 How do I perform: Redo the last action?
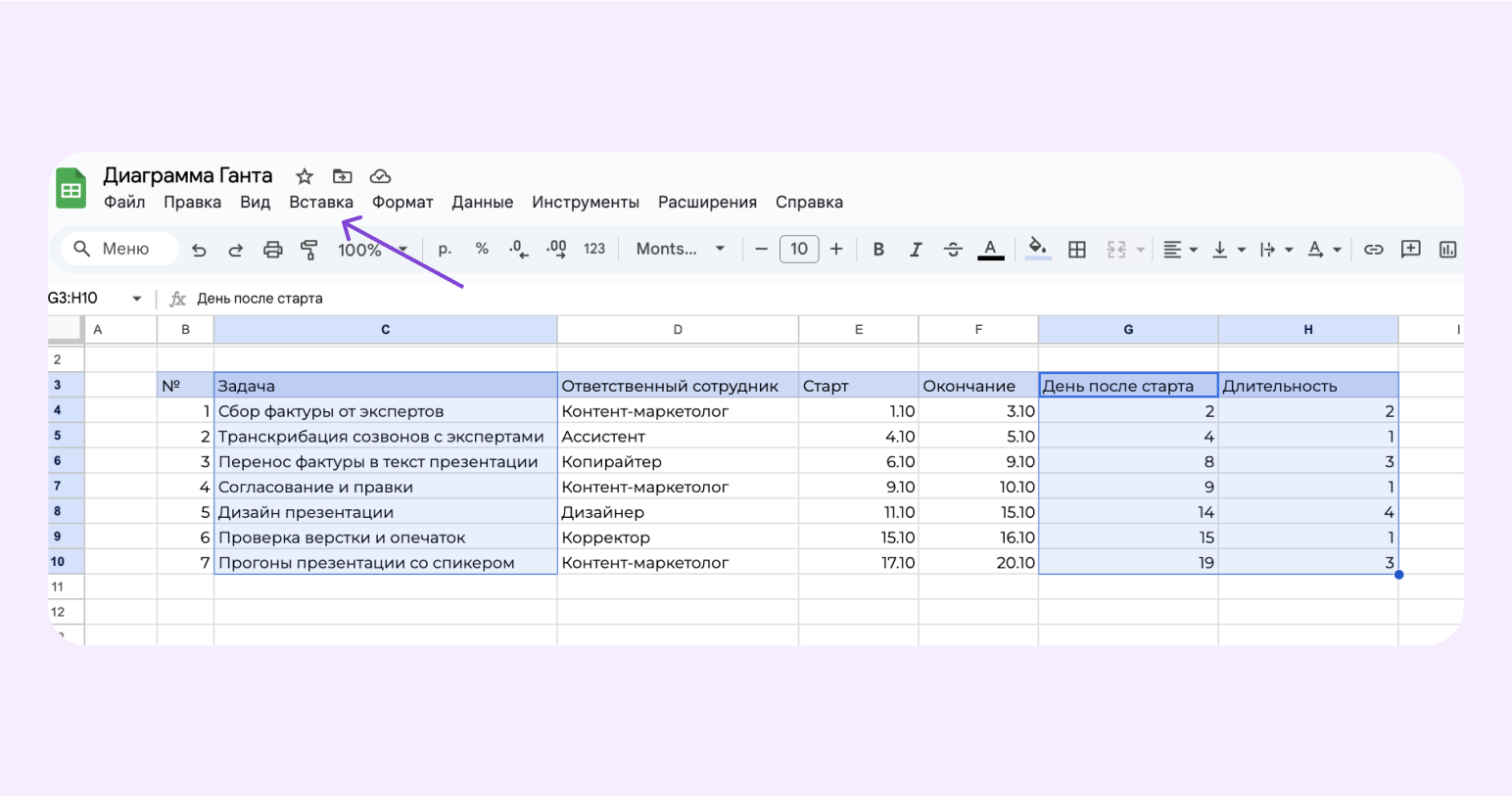click(x=235, y=250)
